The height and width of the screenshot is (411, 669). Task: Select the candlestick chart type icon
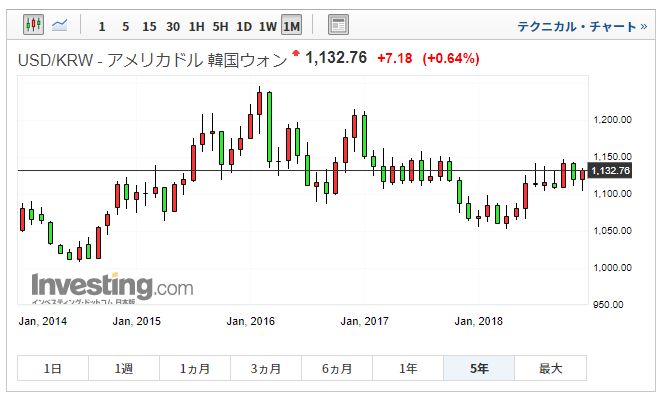[34, 23]
